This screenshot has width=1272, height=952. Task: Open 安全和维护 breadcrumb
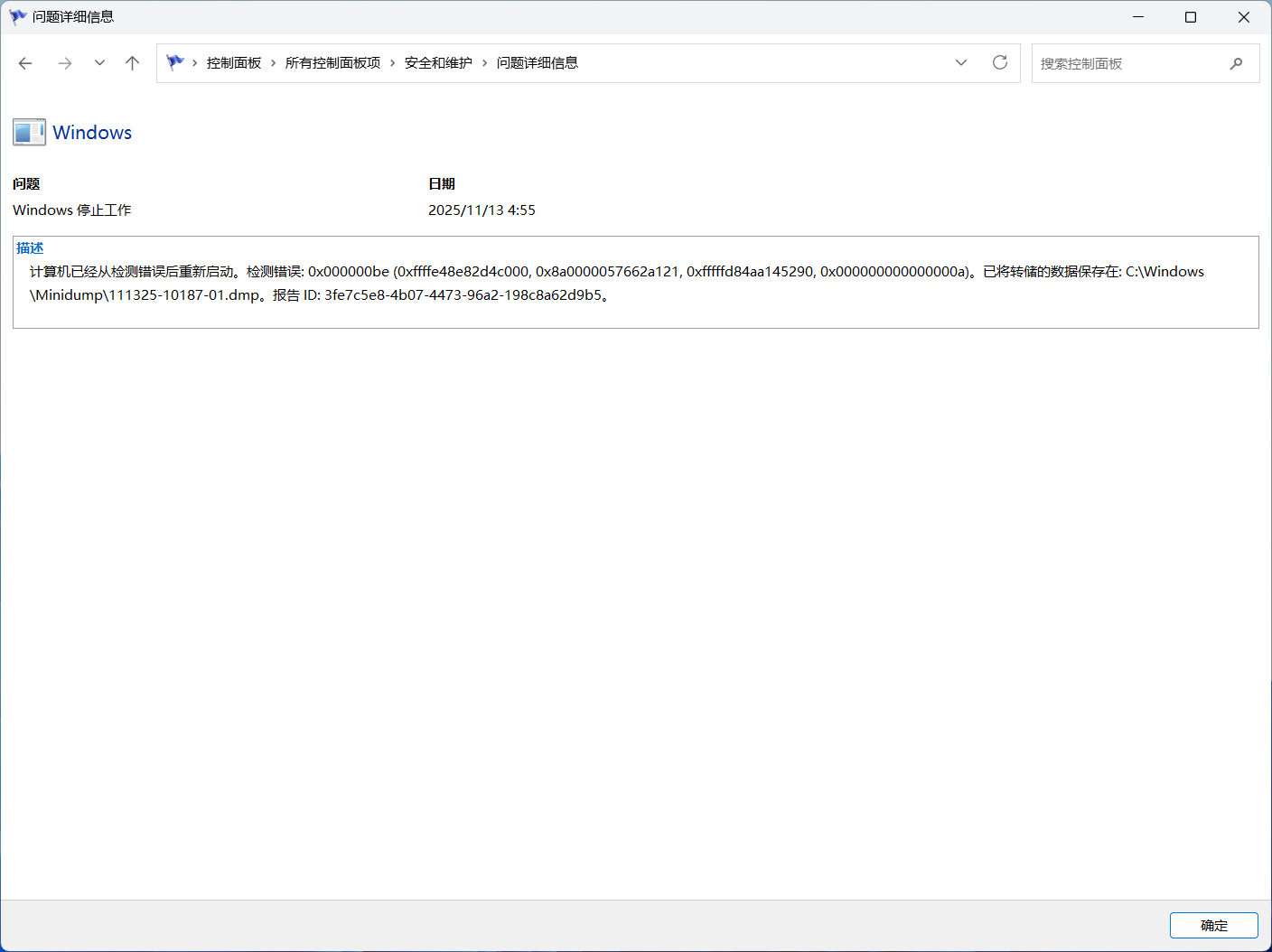click(438, 63)
